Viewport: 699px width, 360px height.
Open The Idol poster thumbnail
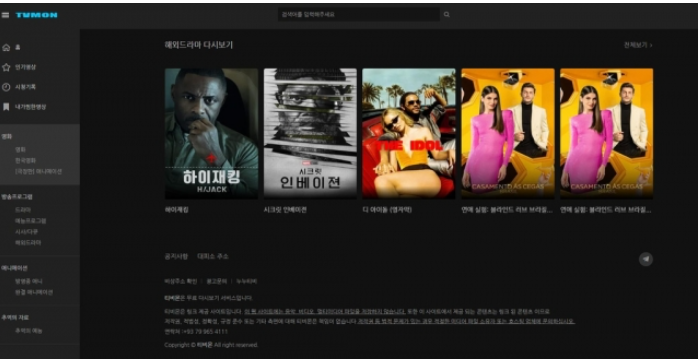(409, 133)
